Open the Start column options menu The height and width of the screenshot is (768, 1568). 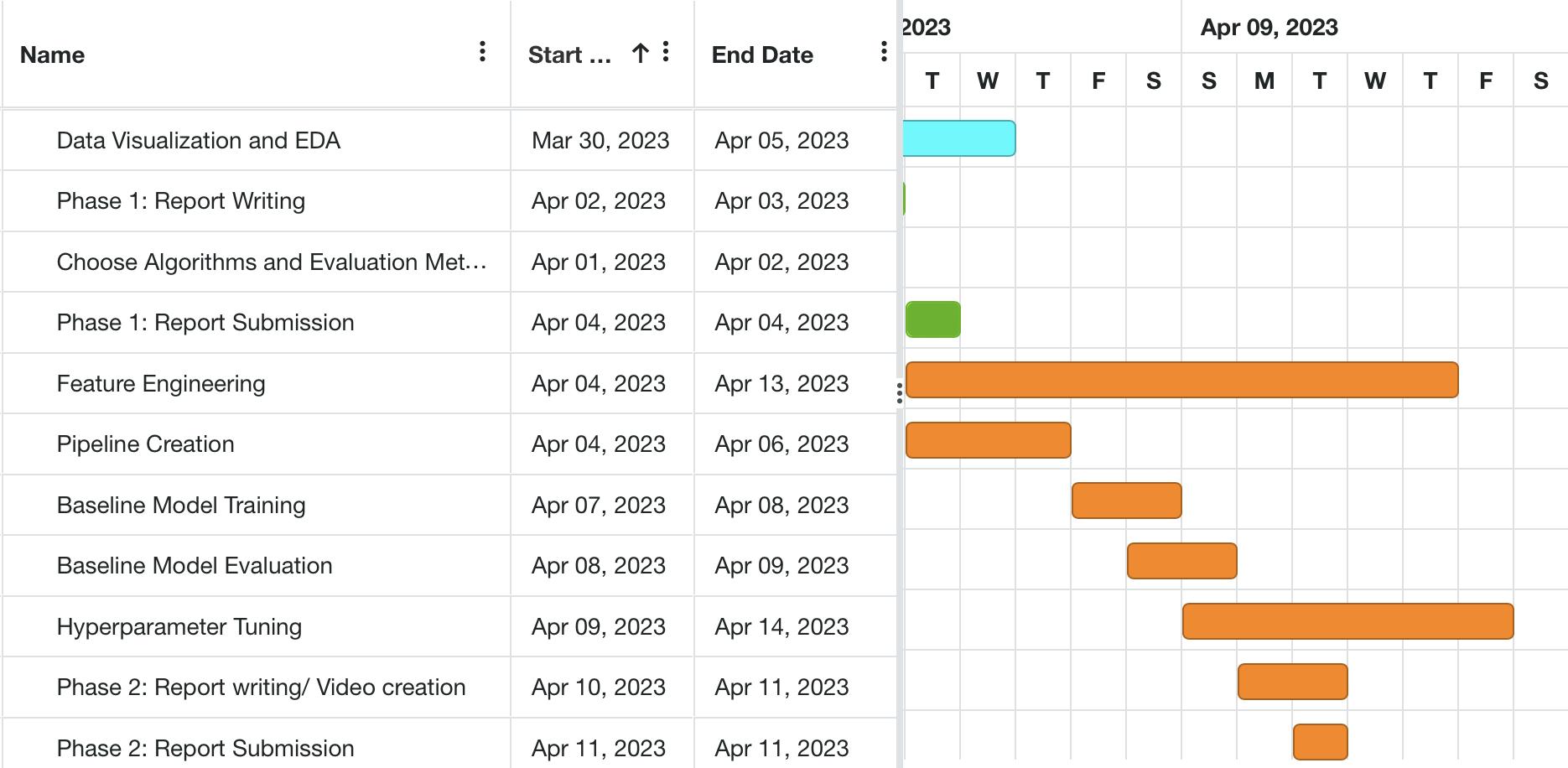pos(665,52)
